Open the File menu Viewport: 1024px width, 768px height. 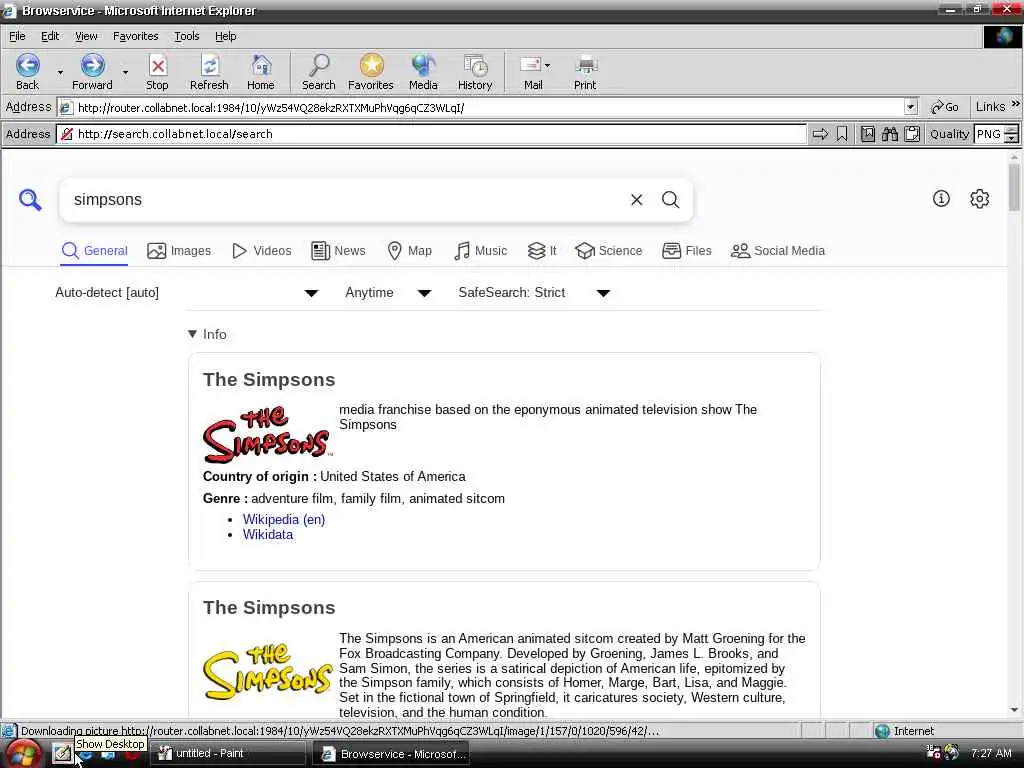click(x=17, y=37)
